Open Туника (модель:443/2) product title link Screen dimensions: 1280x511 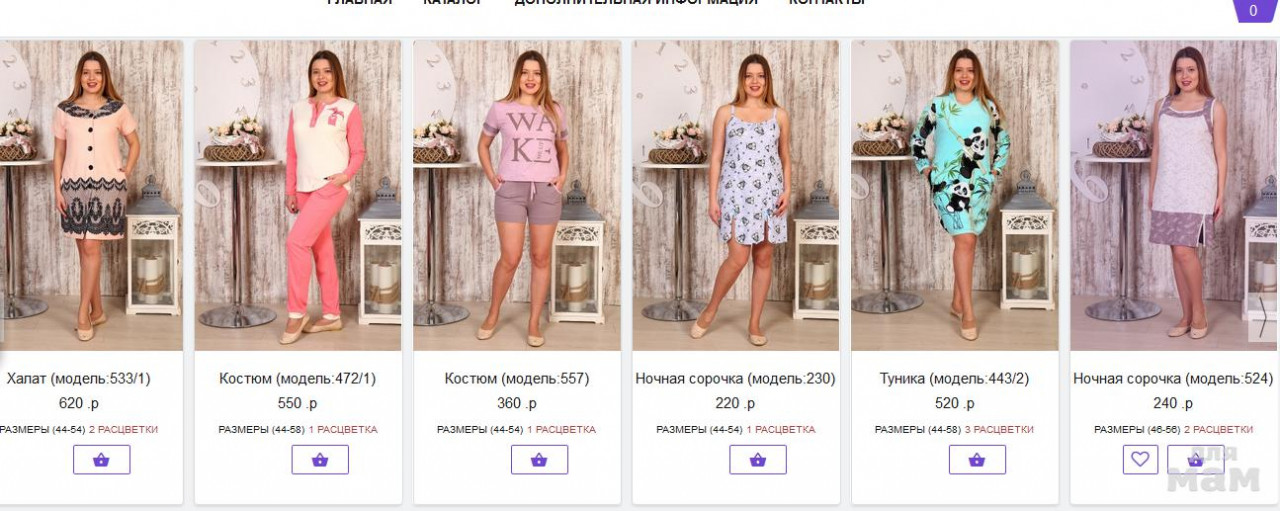(954, 379)
